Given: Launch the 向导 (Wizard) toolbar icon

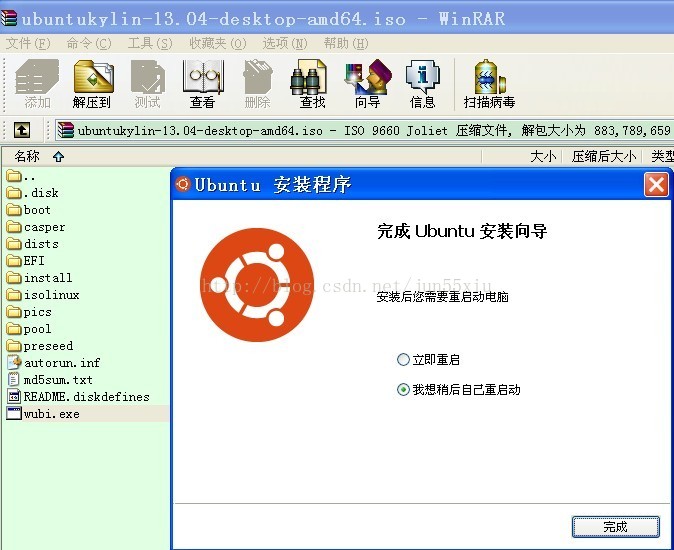Looking at the screenshot, I should coord(368,84).
